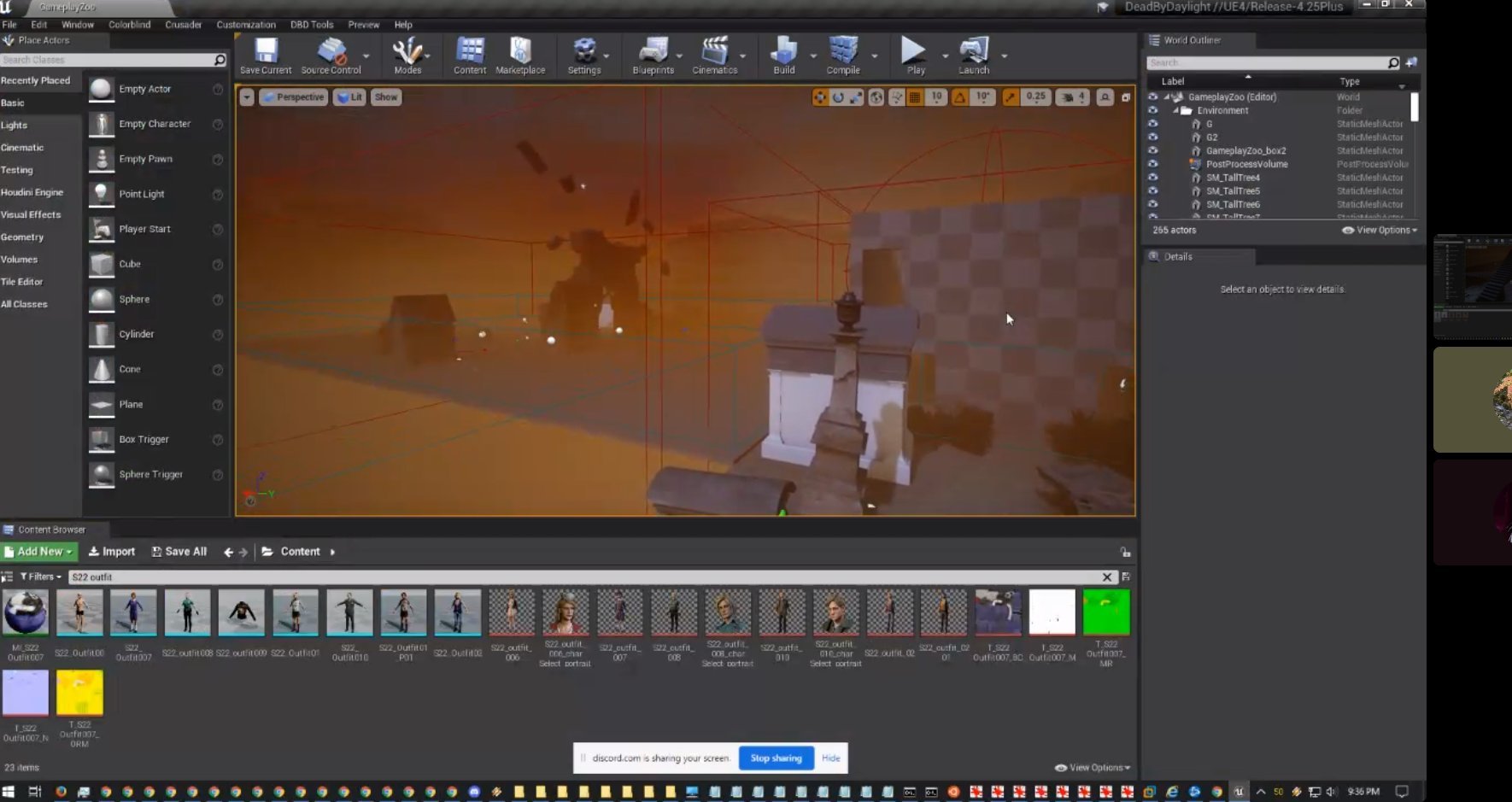
Task: Click the Stop sharing button
Action: [776, 758]
